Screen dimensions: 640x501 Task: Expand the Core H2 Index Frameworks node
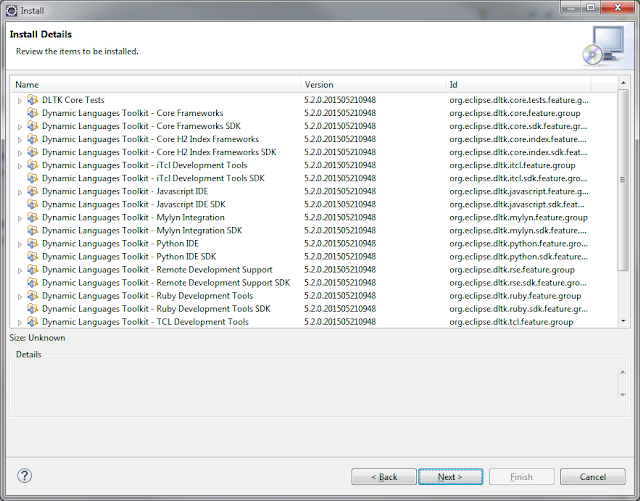[x=20, y=140]
